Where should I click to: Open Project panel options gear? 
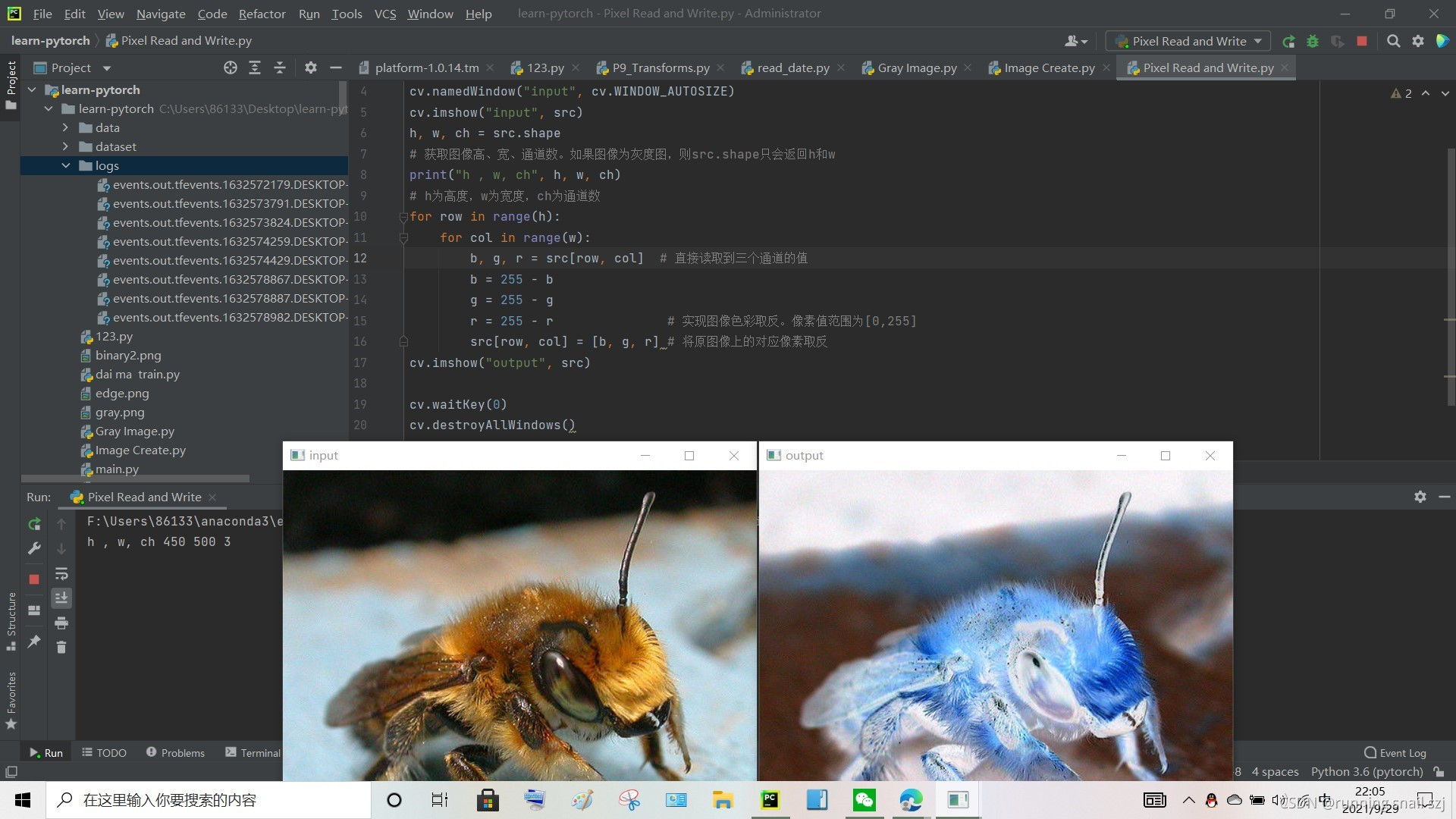pos(311,68)
